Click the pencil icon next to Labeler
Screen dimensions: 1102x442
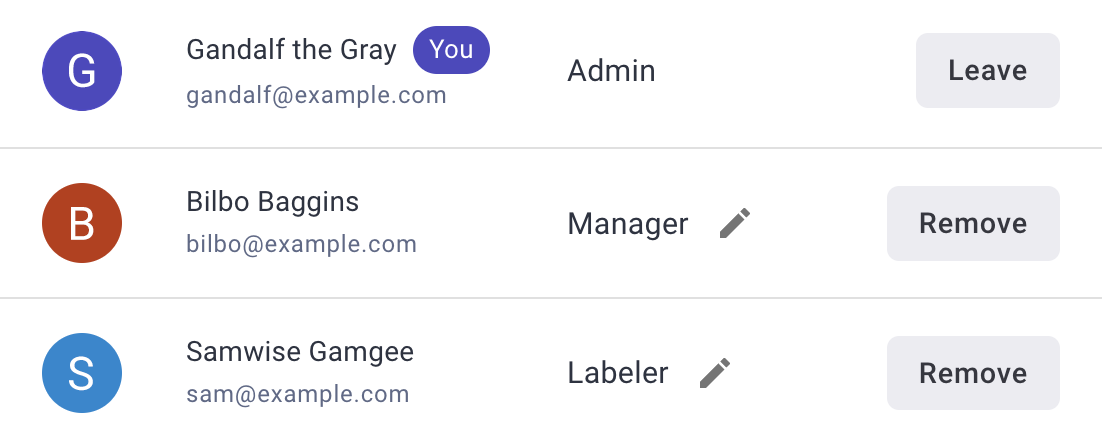click(715, 373)
